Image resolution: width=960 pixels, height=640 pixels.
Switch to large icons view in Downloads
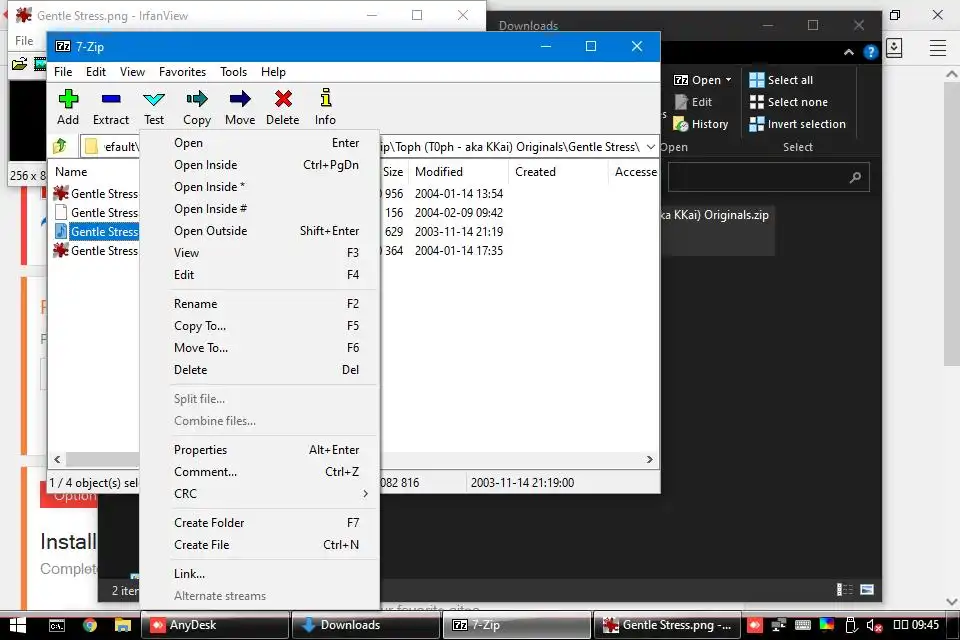867,589
